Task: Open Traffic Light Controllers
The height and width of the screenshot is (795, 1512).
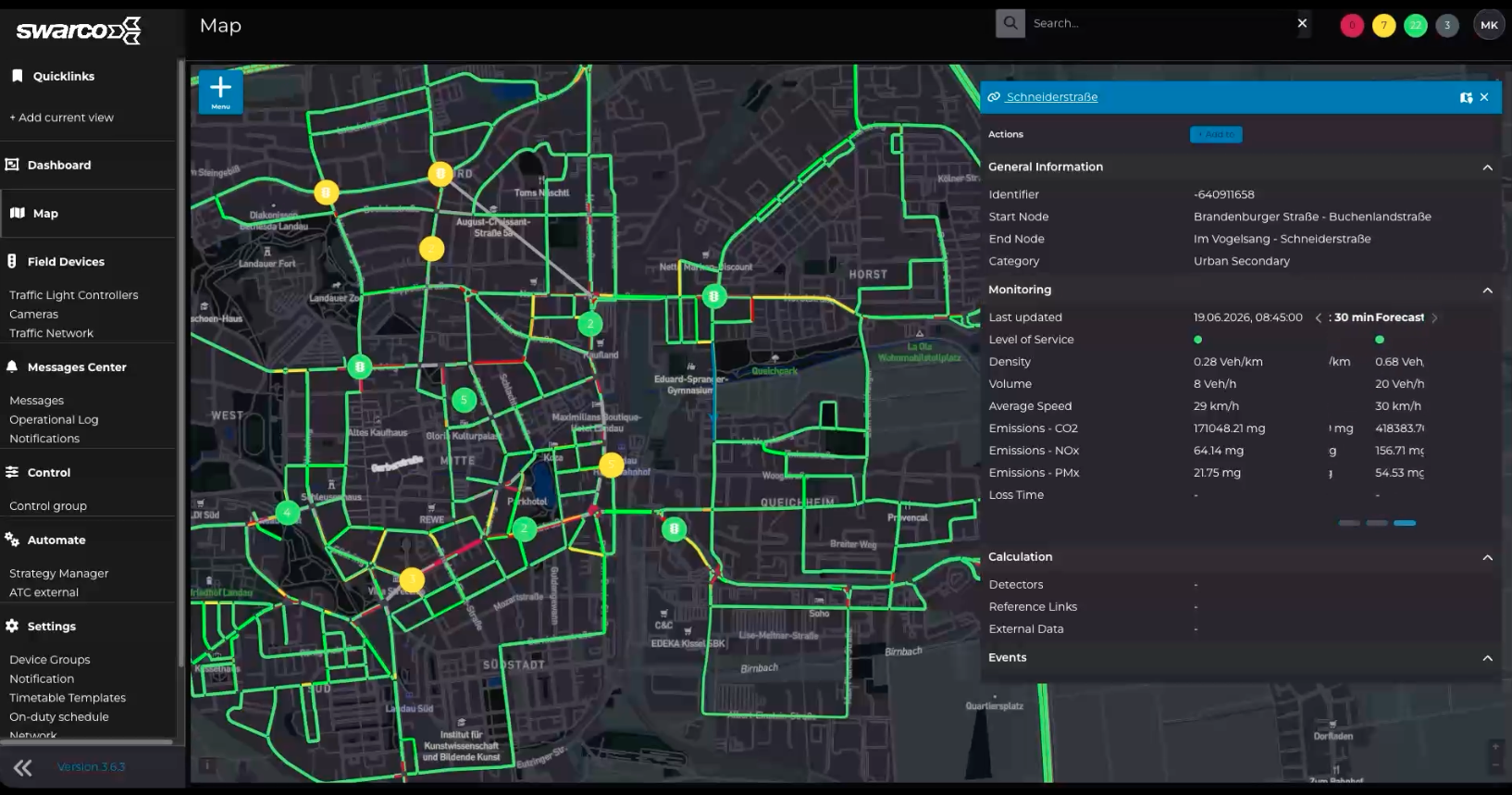Action: pos(73,295)
